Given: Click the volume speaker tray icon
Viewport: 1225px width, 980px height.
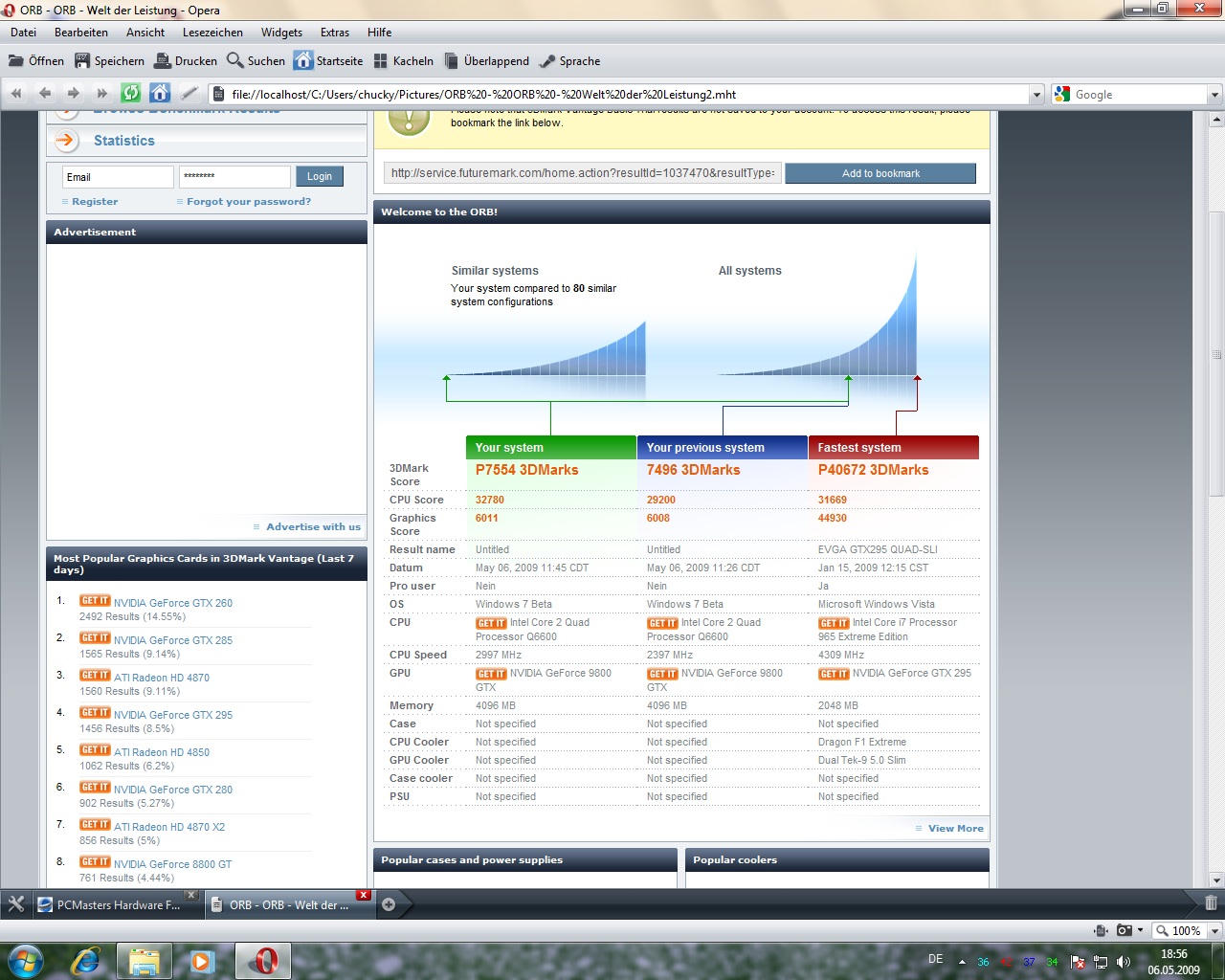Looking at the screenshot, I should point(1124,962).
